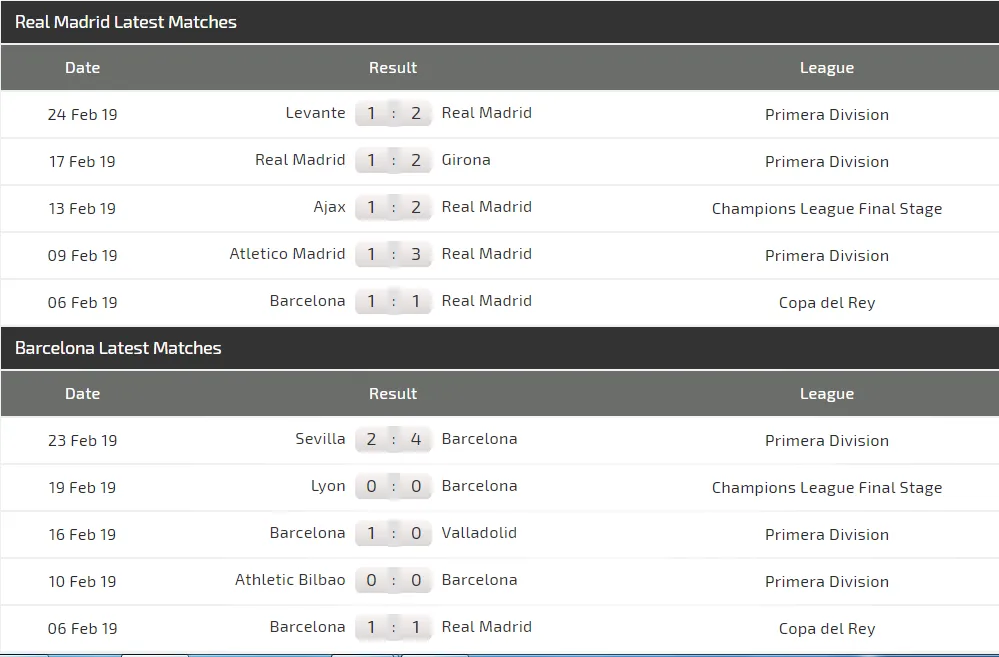Image resolution: width=999 pixels, height=657 pixels.
Task: Open the Levante team link
Action: coord(315,113)
